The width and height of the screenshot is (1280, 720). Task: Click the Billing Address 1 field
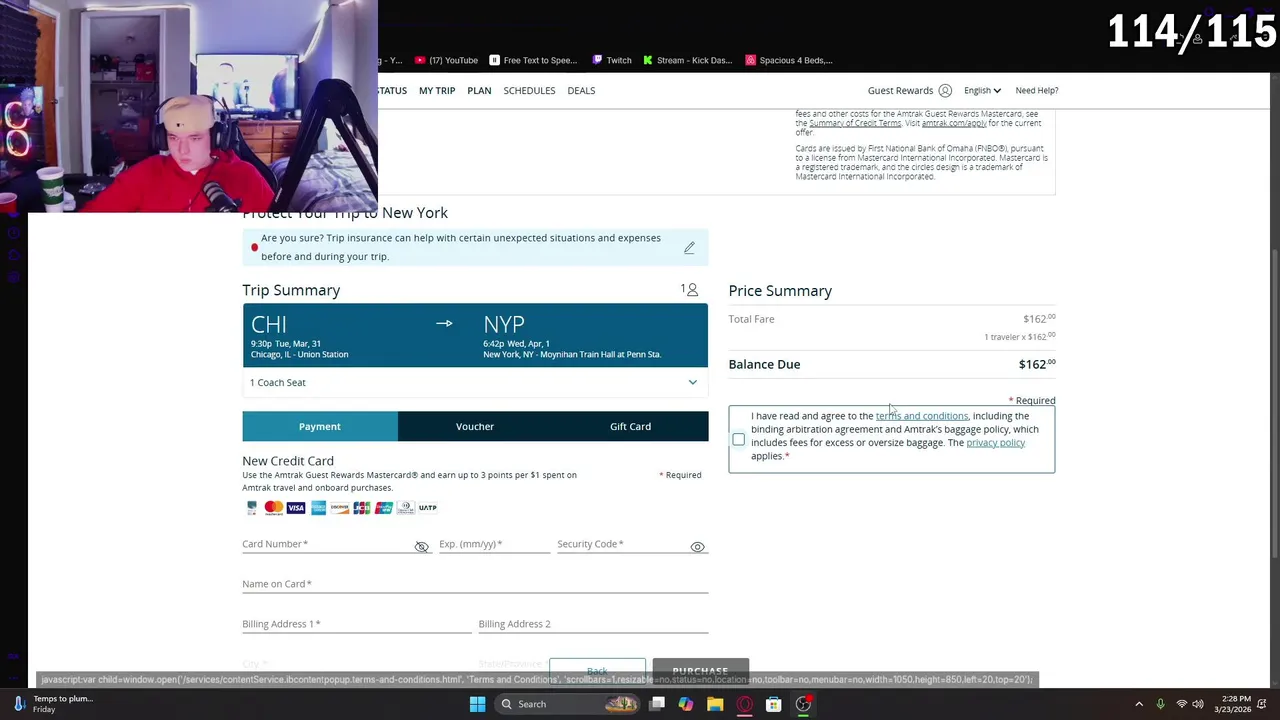[356, 624]
